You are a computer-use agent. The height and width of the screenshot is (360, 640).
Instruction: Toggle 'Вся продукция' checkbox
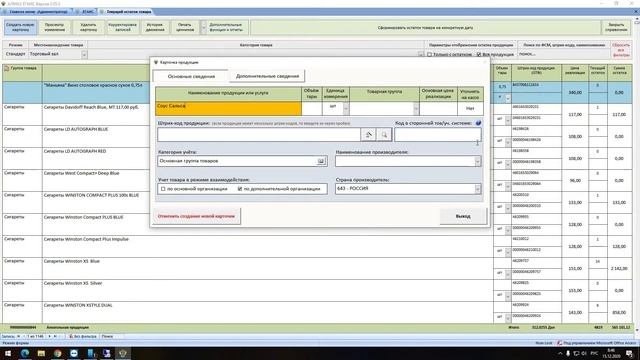pos(479,54)
